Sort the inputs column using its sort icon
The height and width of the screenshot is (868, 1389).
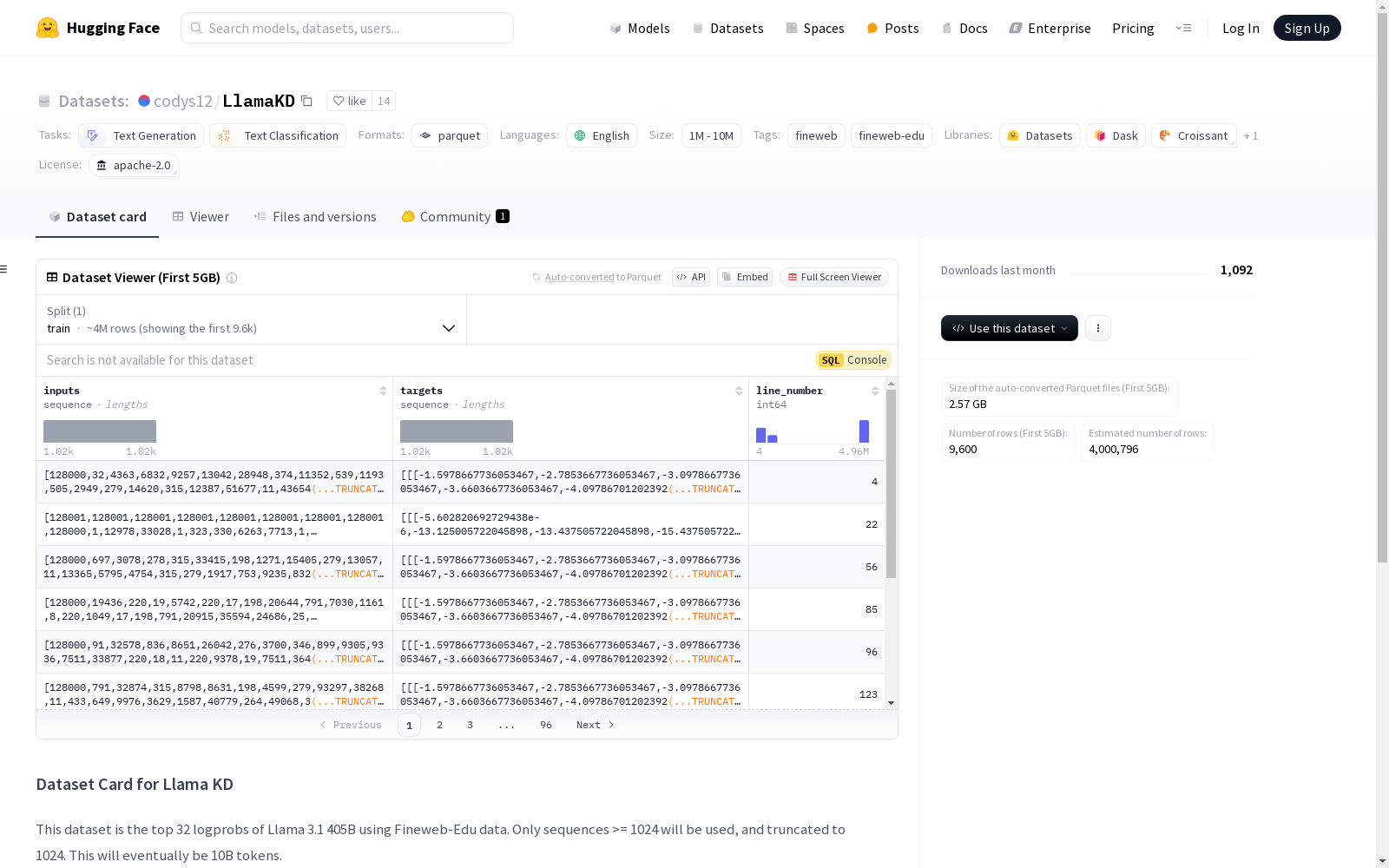[x=383, y=391]
